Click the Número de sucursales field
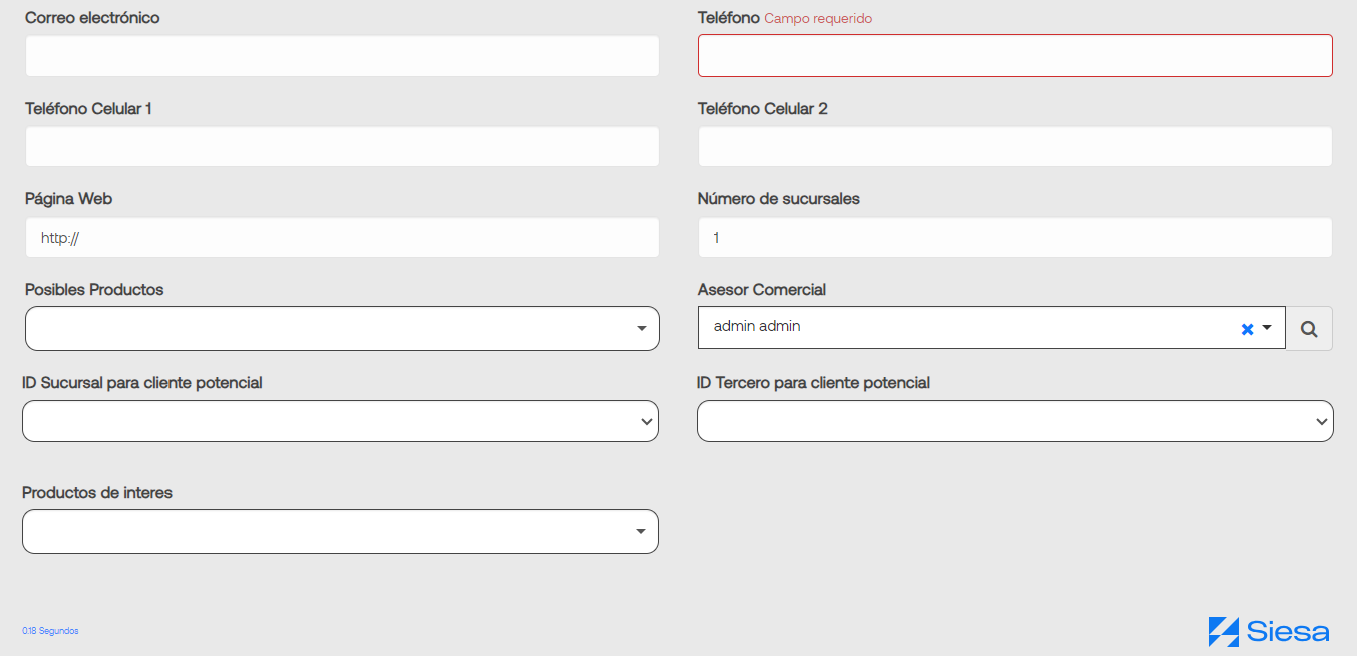 click(x=1015, y=238)
